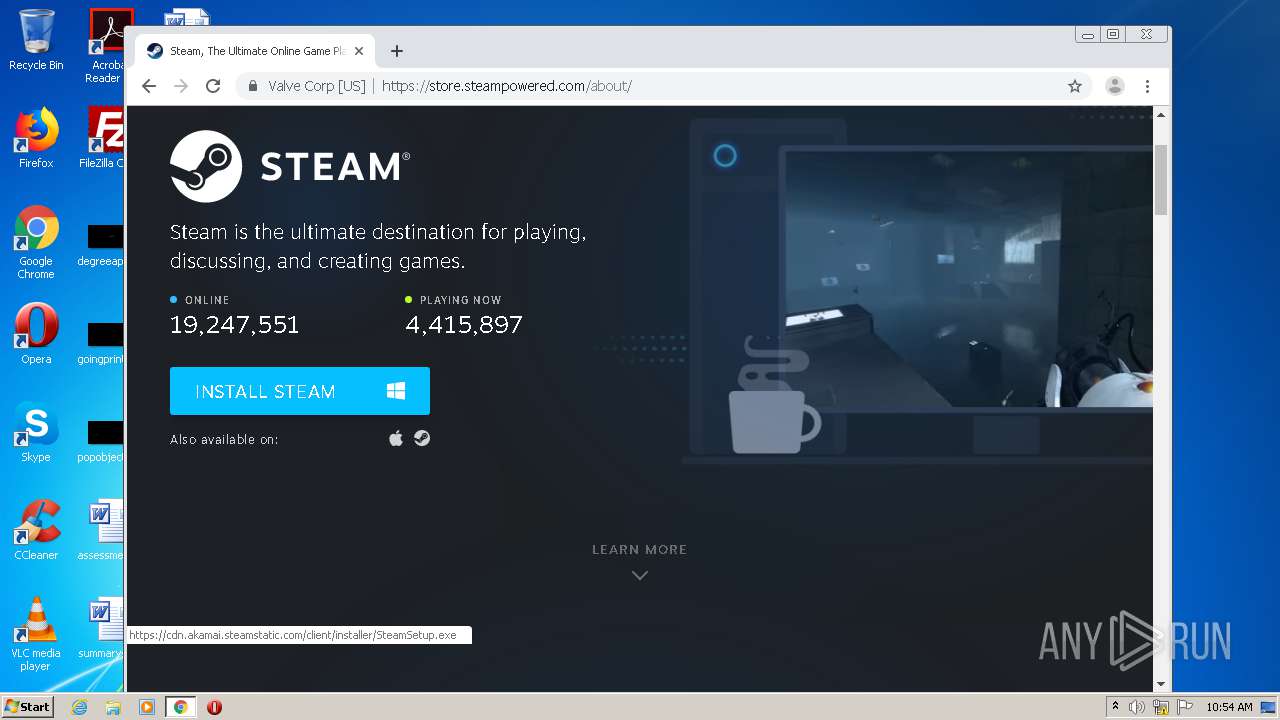This screenshot has width=1280, height=720.
Task: Click the Windows Start button
Action: [x=28, y=706]
